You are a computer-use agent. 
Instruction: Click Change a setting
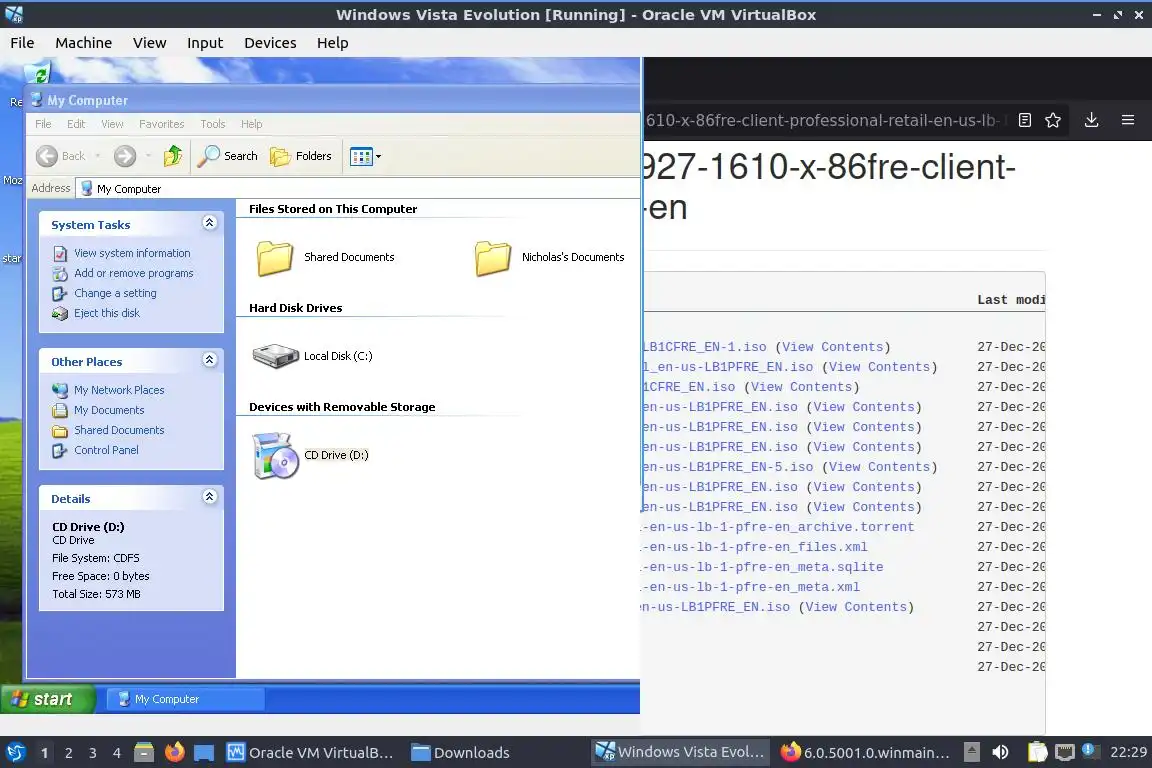[115, 293]
